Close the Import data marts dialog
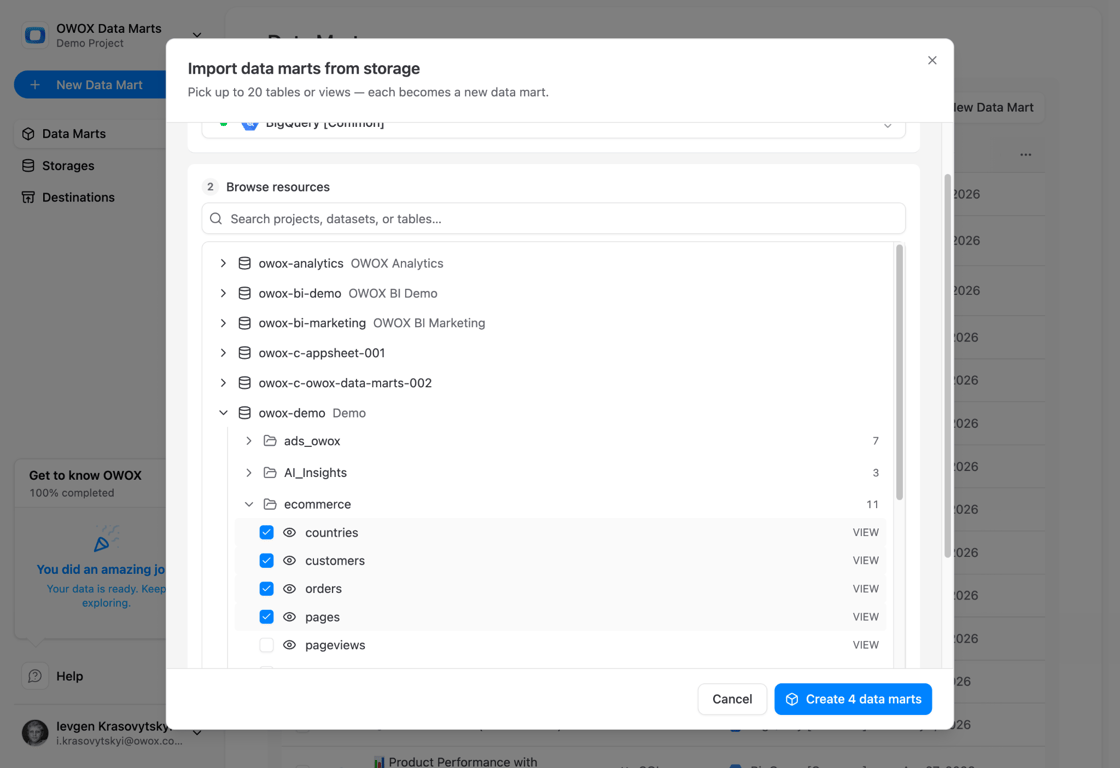This screenshot has height=768, width=1120. pos(932,60)
